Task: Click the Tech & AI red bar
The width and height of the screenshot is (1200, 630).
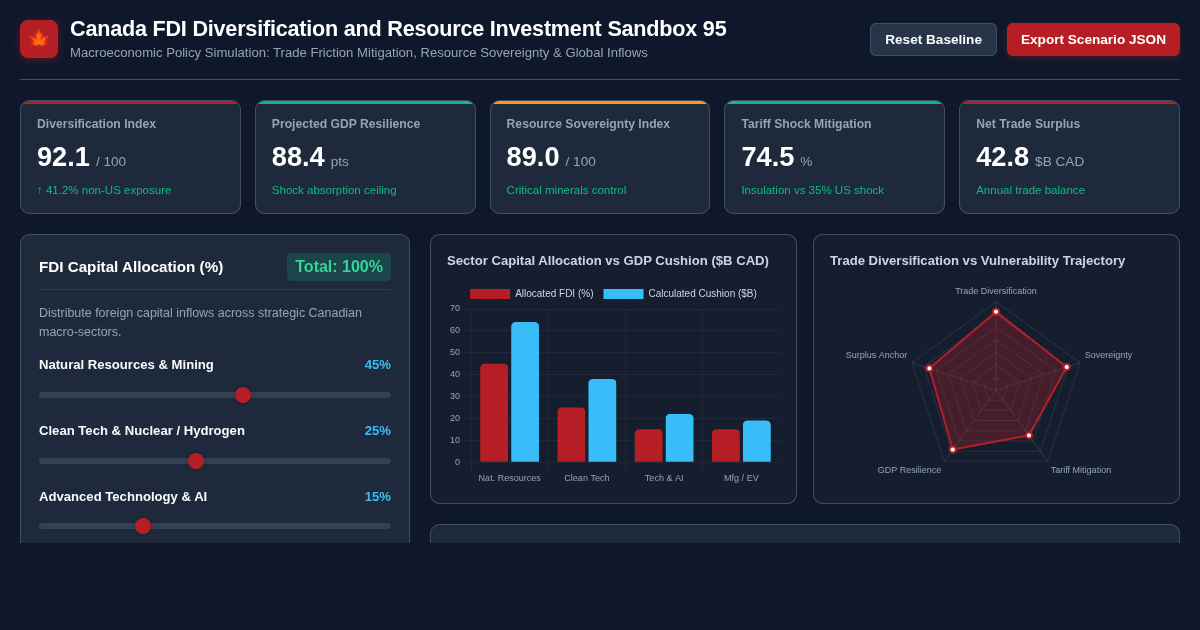Action: coord(648,446)
